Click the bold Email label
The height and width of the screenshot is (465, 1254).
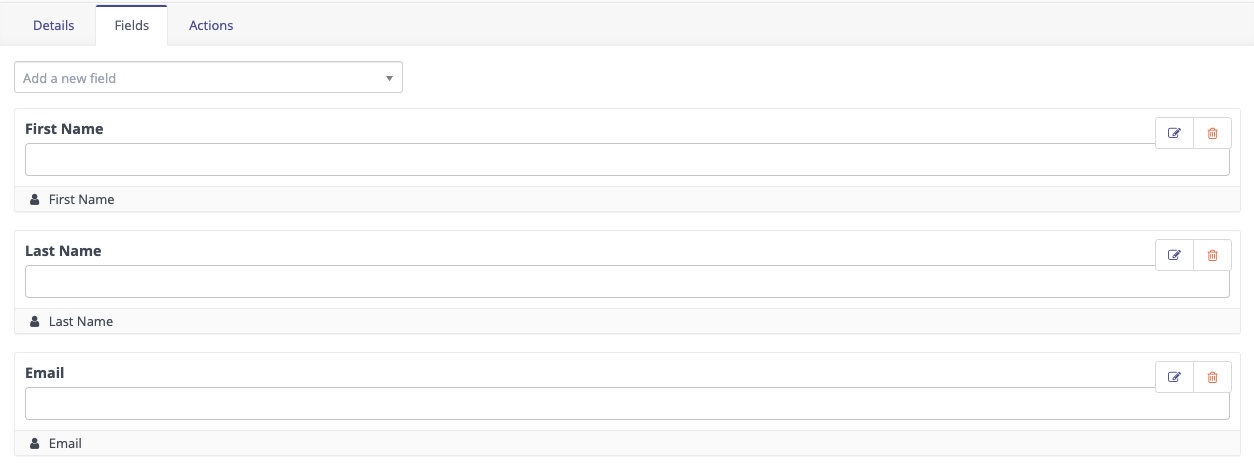[x=45, y=373]
